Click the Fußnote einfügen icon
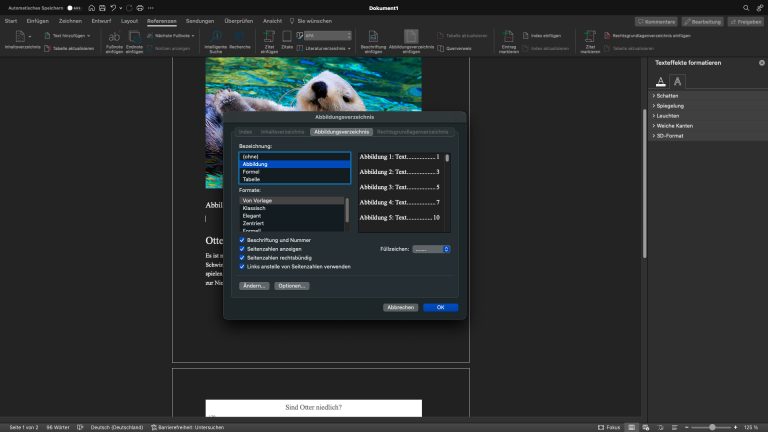This screenshot has width=768, height=432. (x=114, y=37)
